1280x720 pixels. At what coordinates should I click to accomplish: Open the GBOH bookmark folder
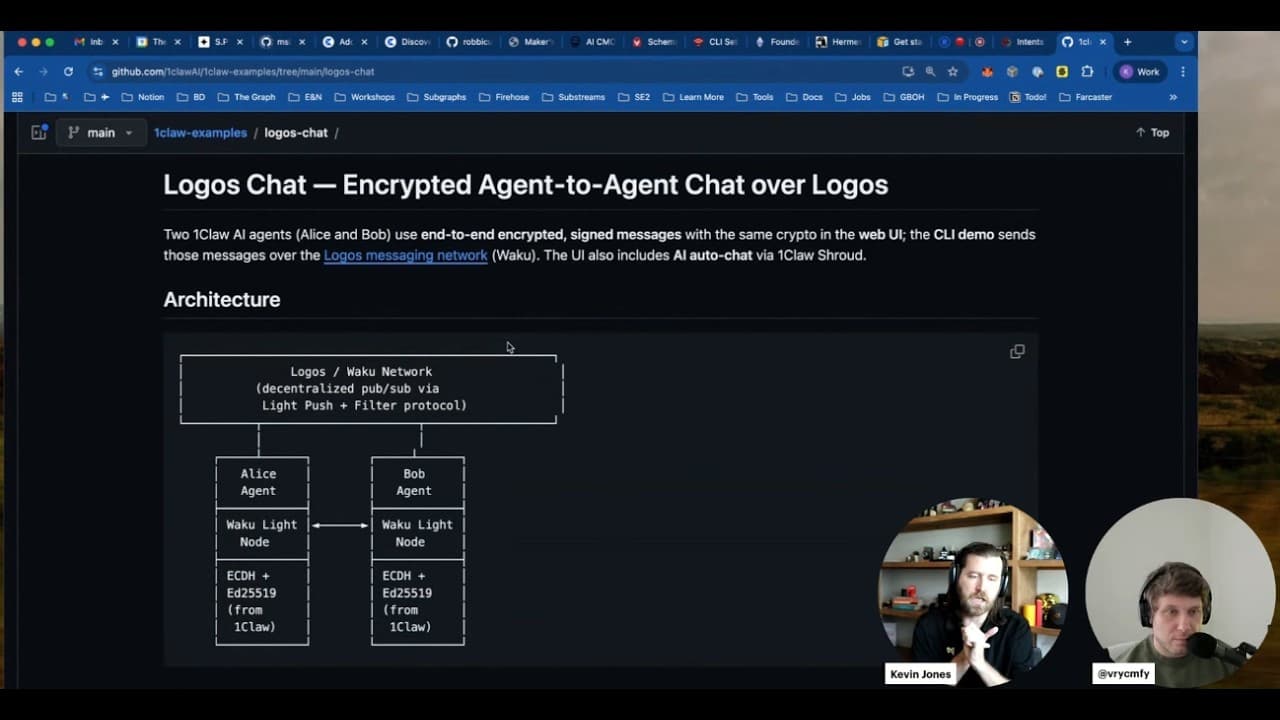pos(903,97)
